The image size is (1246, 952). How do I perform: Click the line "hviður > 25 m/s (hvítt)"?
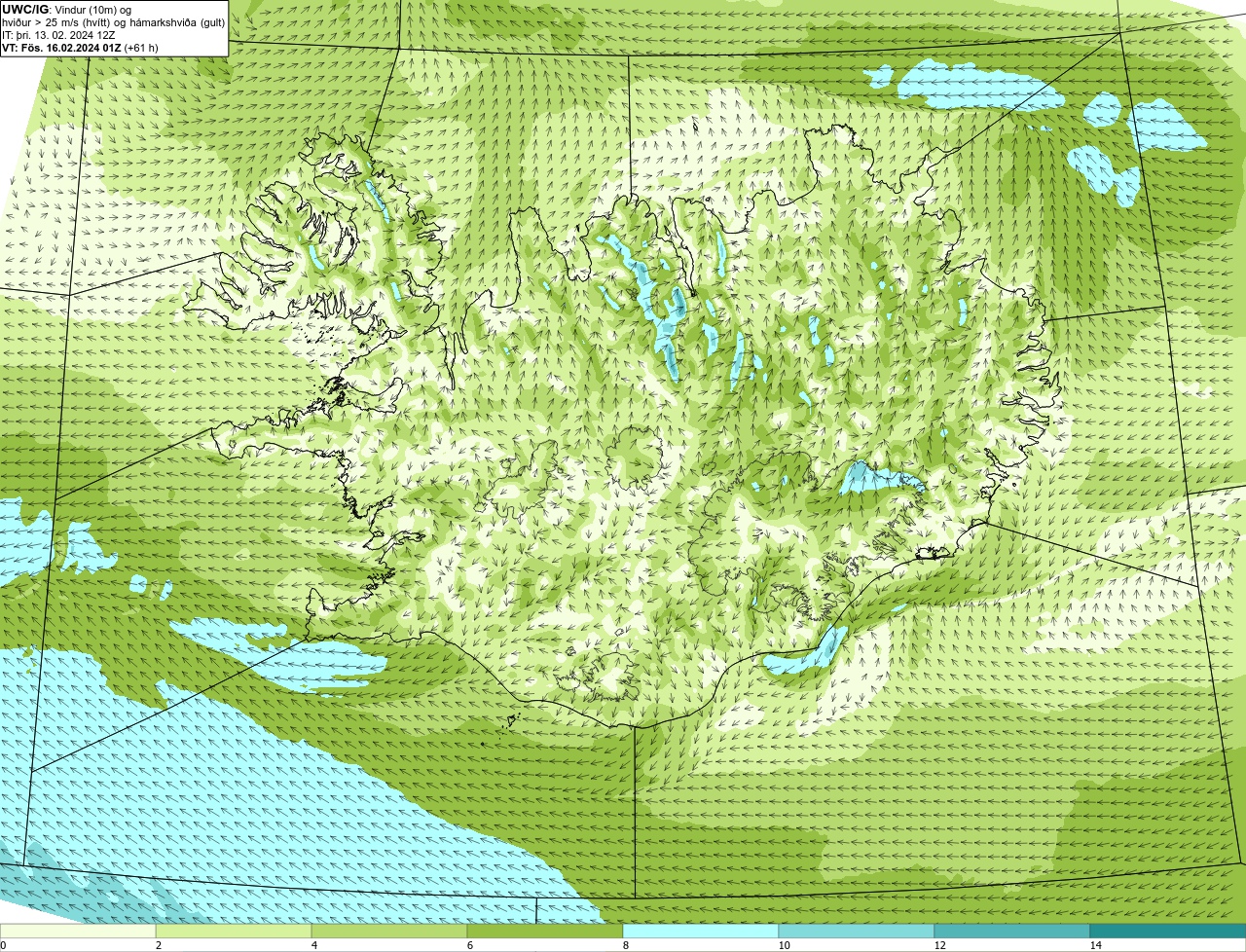58,21
